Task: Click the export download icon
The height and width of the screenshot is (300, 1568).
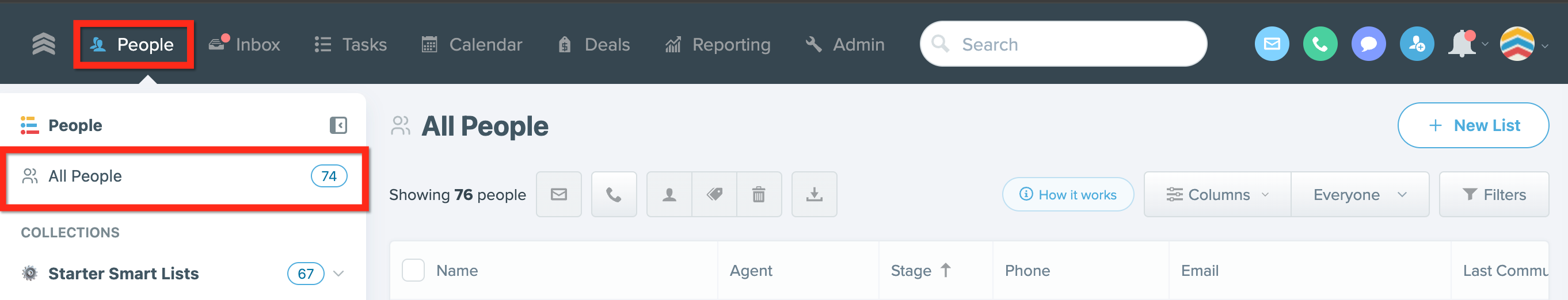Action: click(814, 194)
